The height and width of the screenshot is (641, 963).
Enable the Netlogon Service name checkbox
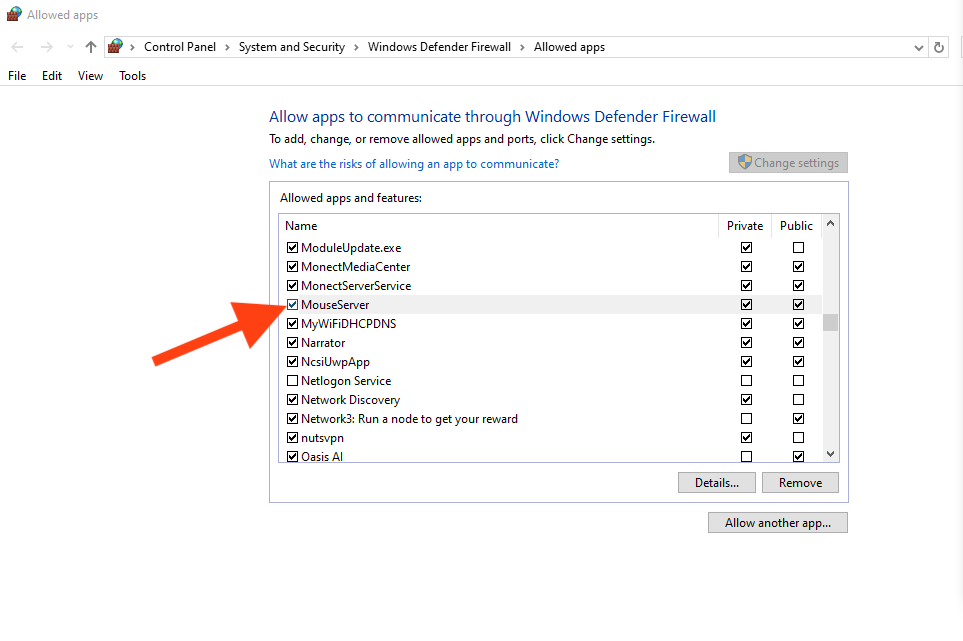pyautogui.click(x=292, y=381)
